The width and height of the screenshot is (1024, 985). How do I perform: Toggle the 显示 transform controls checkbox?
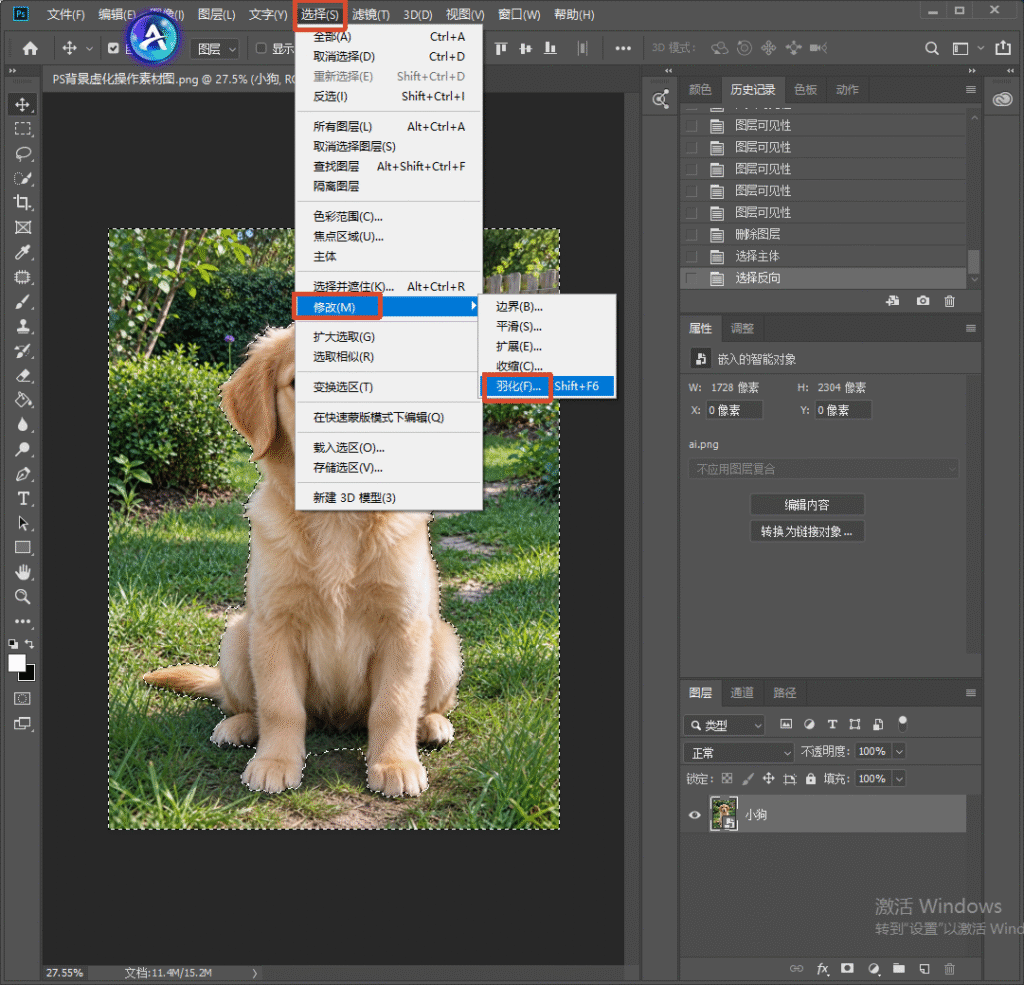point(261,48)
